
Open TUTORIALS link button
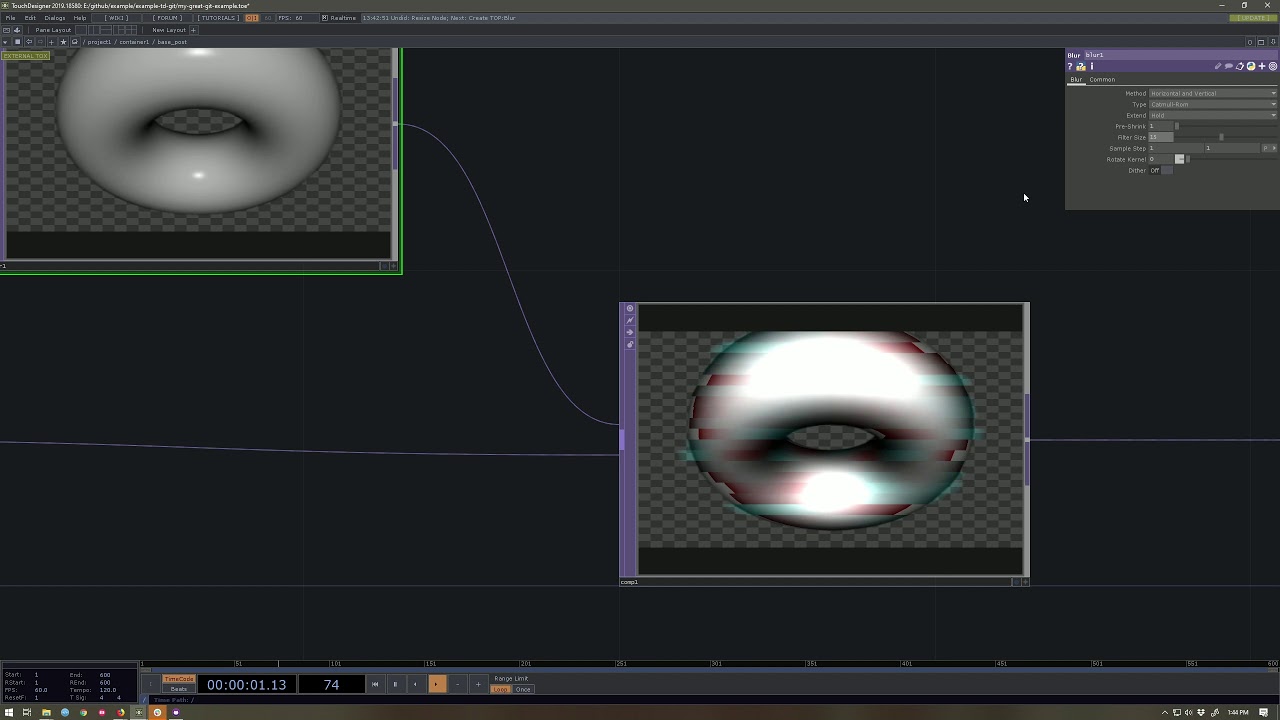coord(217,18)
